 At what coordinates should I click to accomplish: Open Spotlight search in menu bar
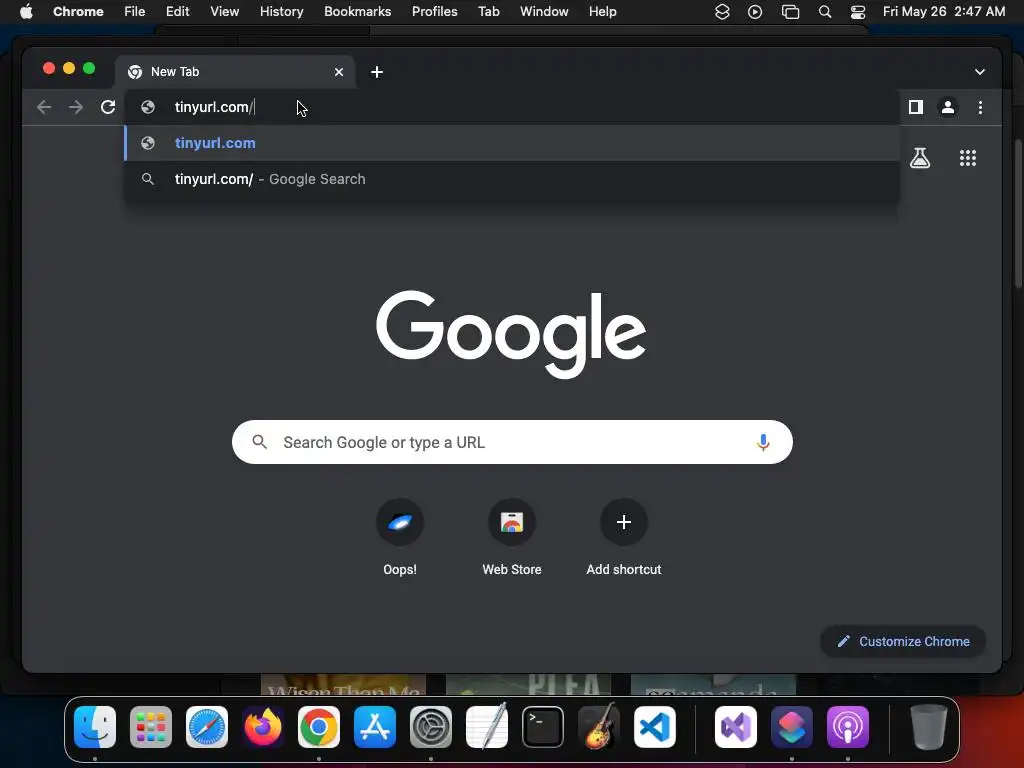tap(825, 12)
